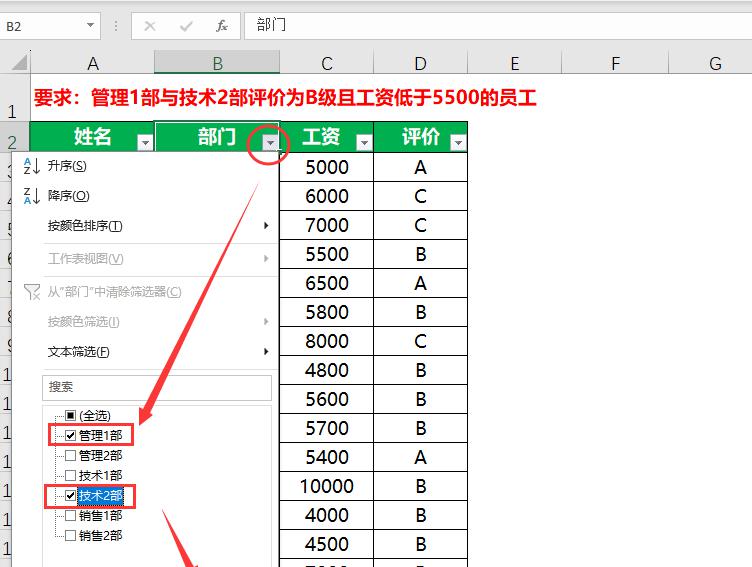This screenshot has width=752, height=567.
Task: Click the clear filter funnel icon
Action: (32, 291)
